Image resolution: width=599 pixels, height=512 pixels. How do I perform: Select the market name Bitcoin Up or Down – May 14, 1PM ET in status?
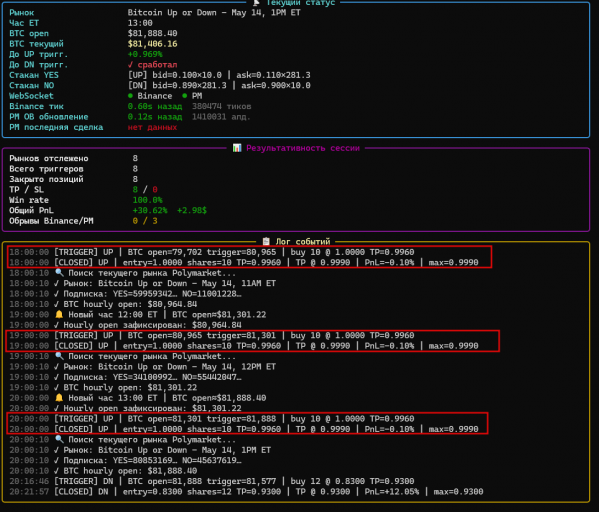click(214, 13)
